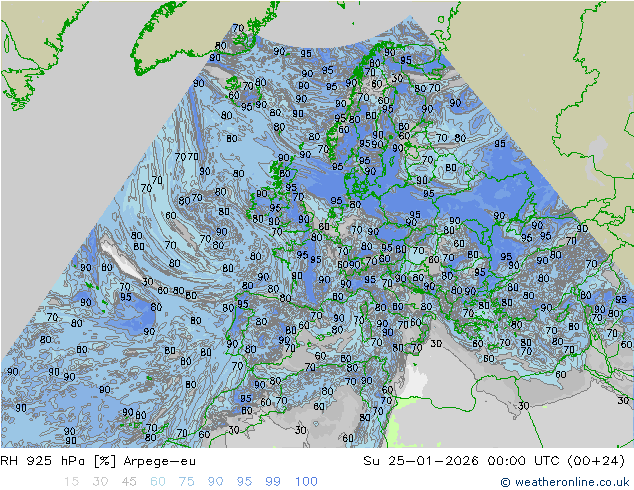The height and width of the screenshot is (490, 634).
Task: Open the weatheronline.co.uk copyright link
Action: (565, 482)
